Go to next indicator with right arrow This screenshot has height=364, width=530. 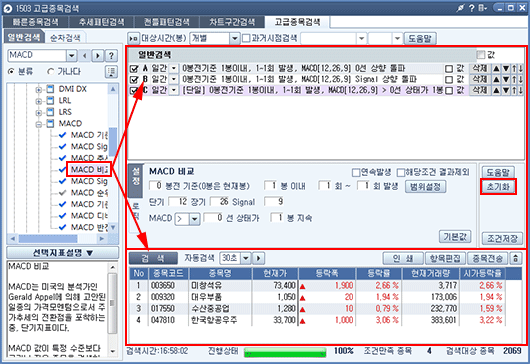98,55
